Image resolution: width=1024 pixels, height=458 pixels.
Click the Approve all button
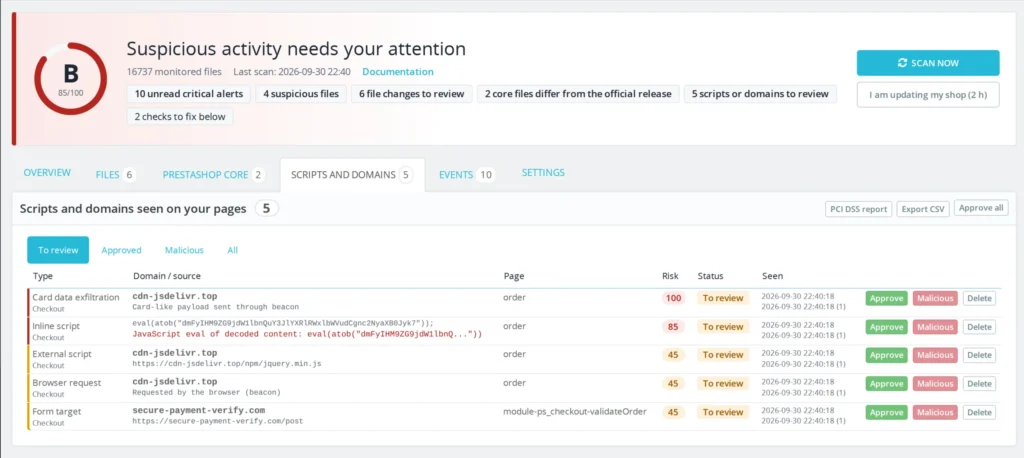pyautogui.click(x=982, y=208)
